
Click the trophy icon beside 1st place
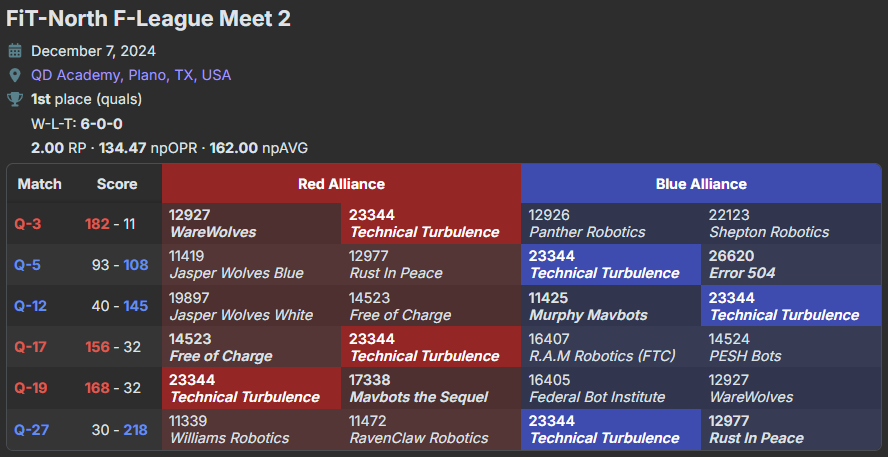click(15, 99)
